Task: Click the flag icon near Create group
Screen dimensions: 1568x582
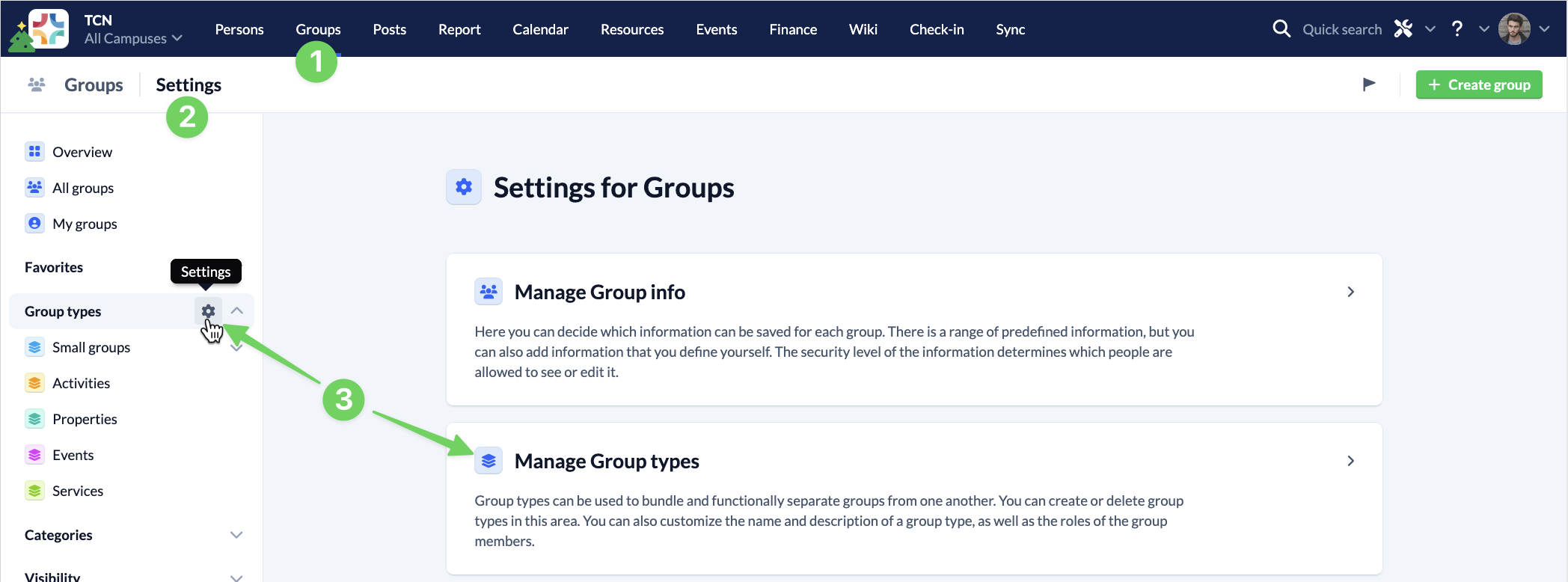Action: [1369, 85]
